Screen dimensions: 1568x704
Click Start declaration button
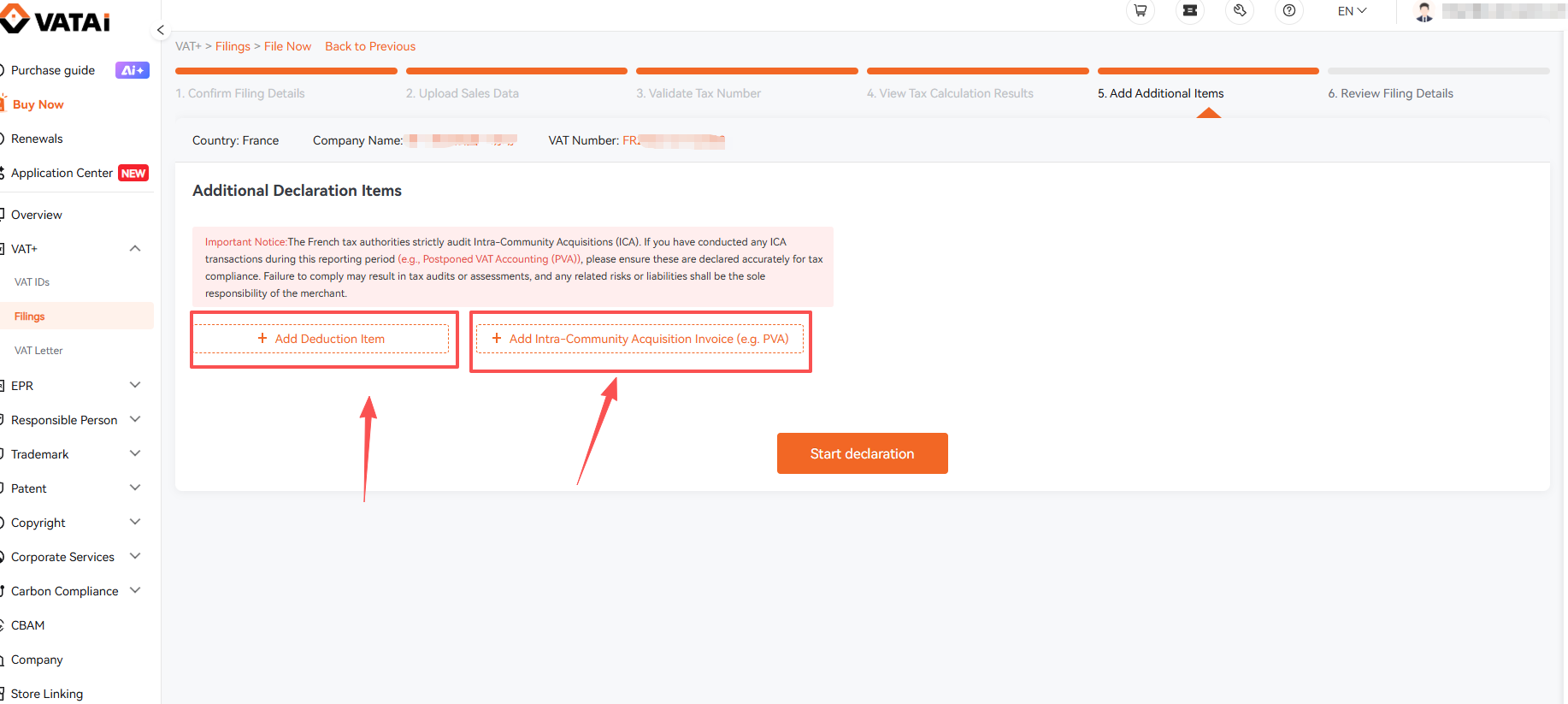(862, 453)
